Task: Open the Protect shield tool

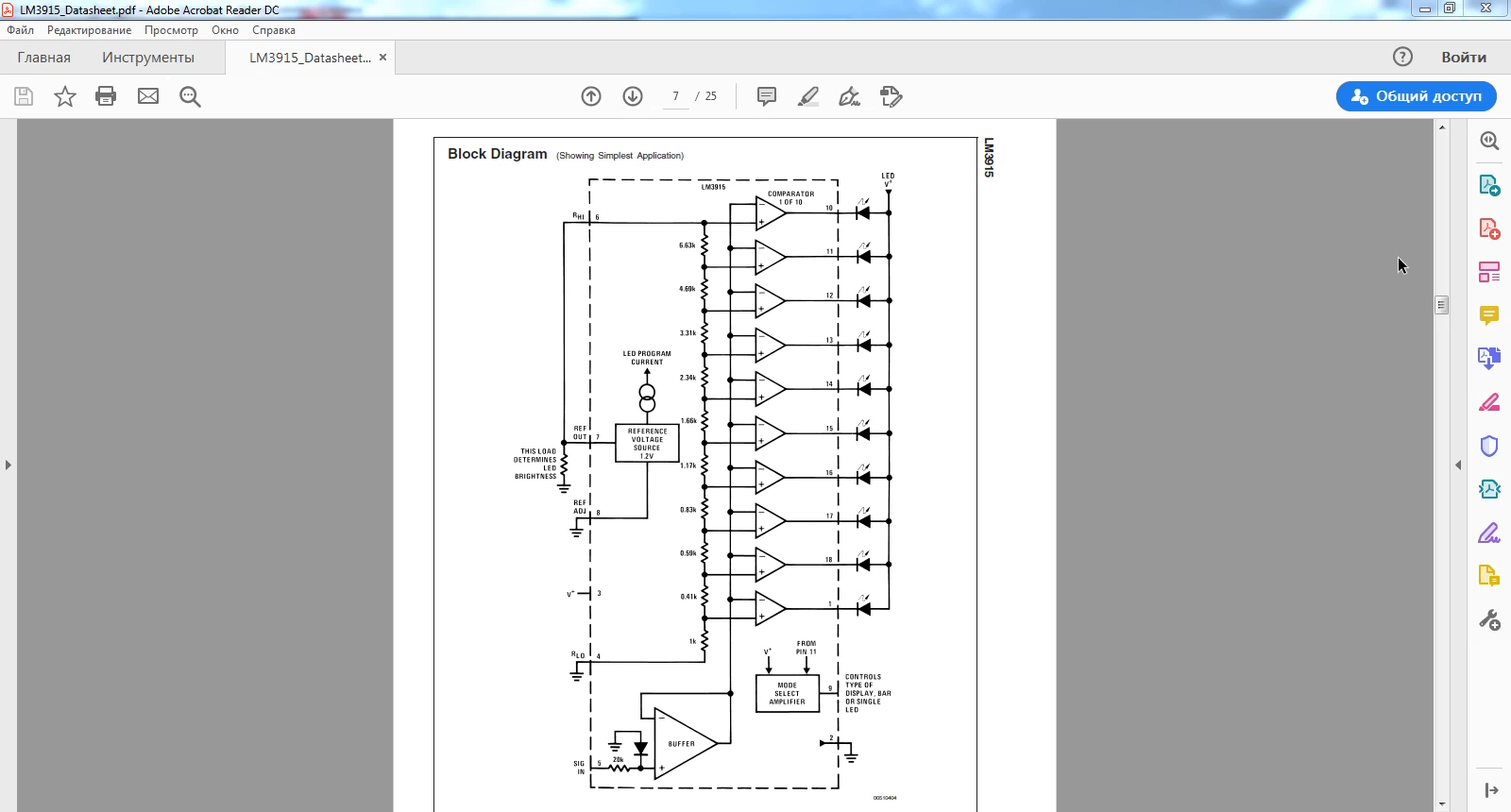Action: (x=1489, y=446)
